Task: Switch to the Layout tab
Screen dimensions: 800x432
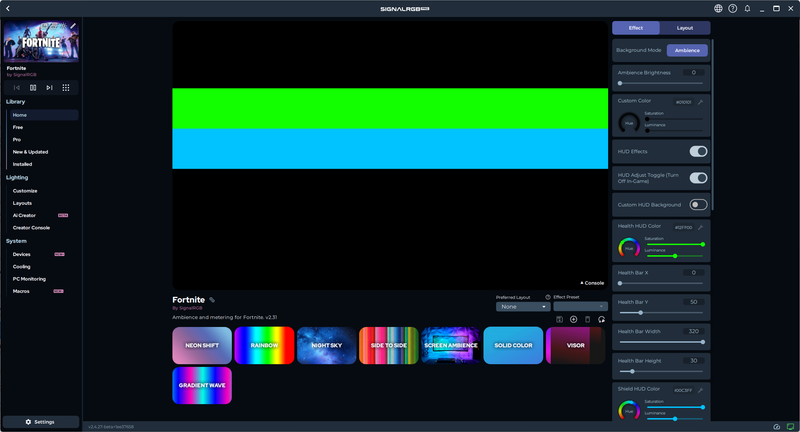Action: tap(684, 28)
